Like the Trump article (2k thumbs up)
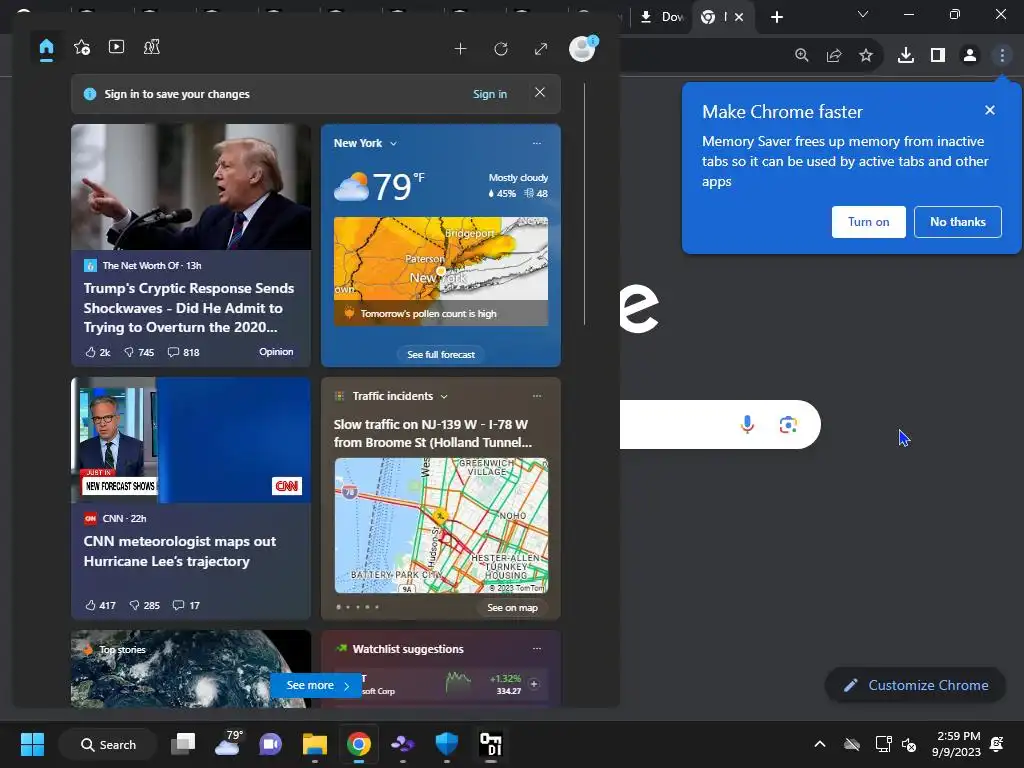 point(98,352)
